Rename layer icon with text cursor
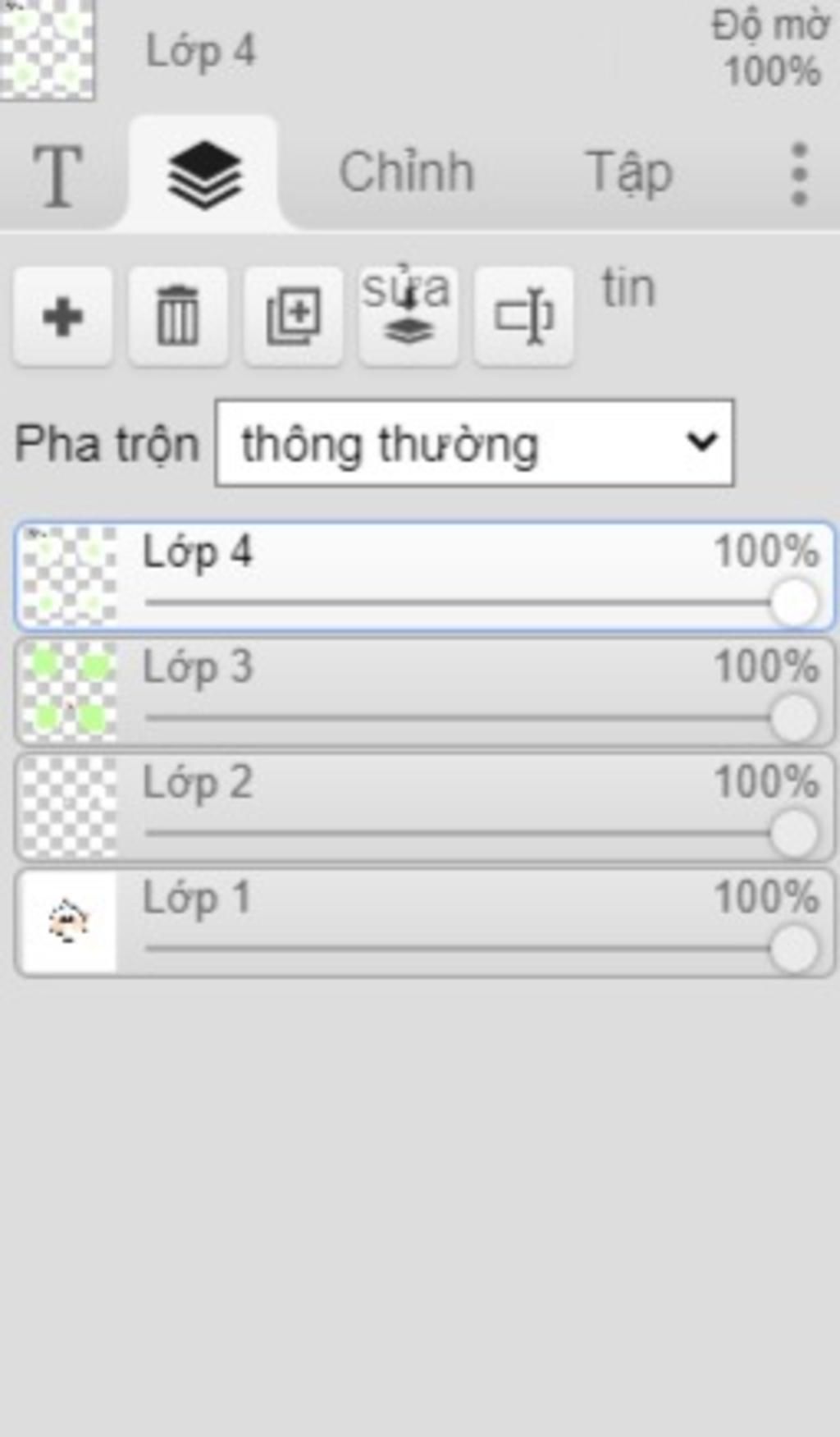 (523, 316)
